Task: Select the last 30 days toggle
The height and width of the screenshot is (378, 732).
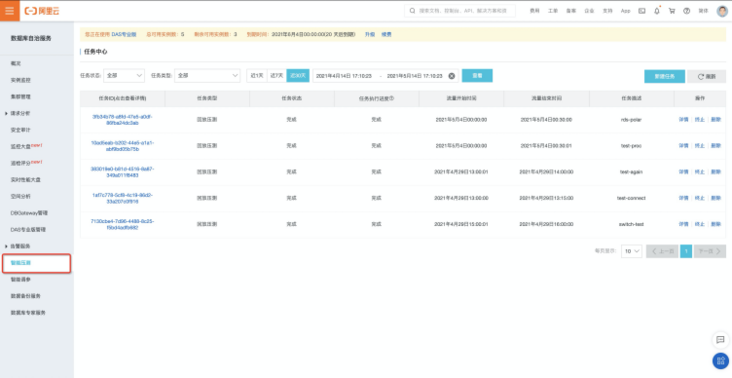Action: [298, 76]
